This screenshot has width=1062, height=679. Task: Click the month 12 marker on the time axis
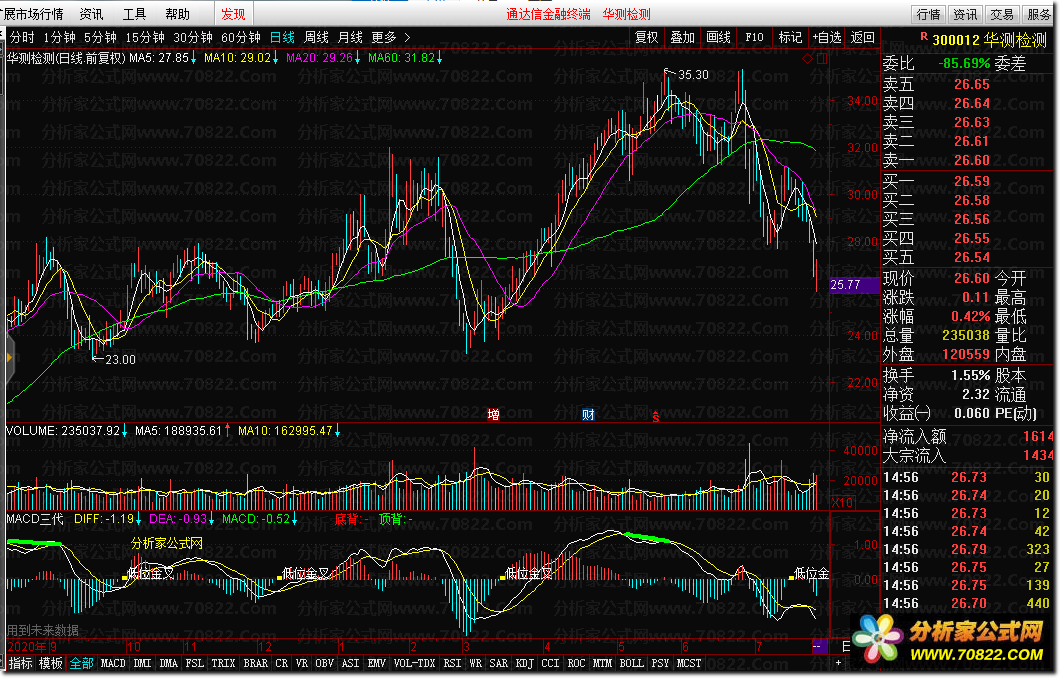[265, 647]
